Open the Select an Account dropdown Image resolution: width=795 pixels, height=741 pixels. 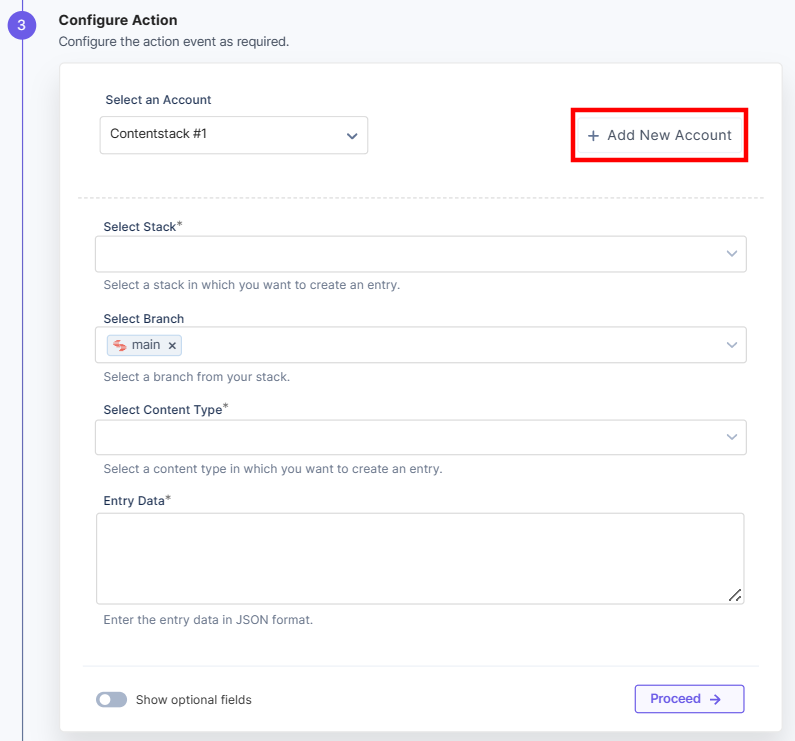tap(234, 135)
